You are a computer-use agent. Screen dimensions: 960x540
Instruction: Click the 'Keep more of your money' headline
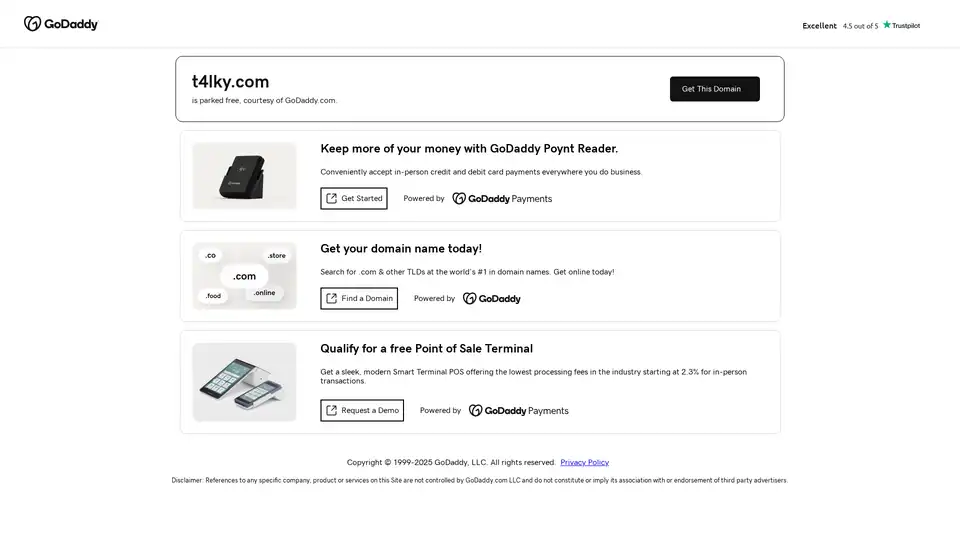click(469, 149)
